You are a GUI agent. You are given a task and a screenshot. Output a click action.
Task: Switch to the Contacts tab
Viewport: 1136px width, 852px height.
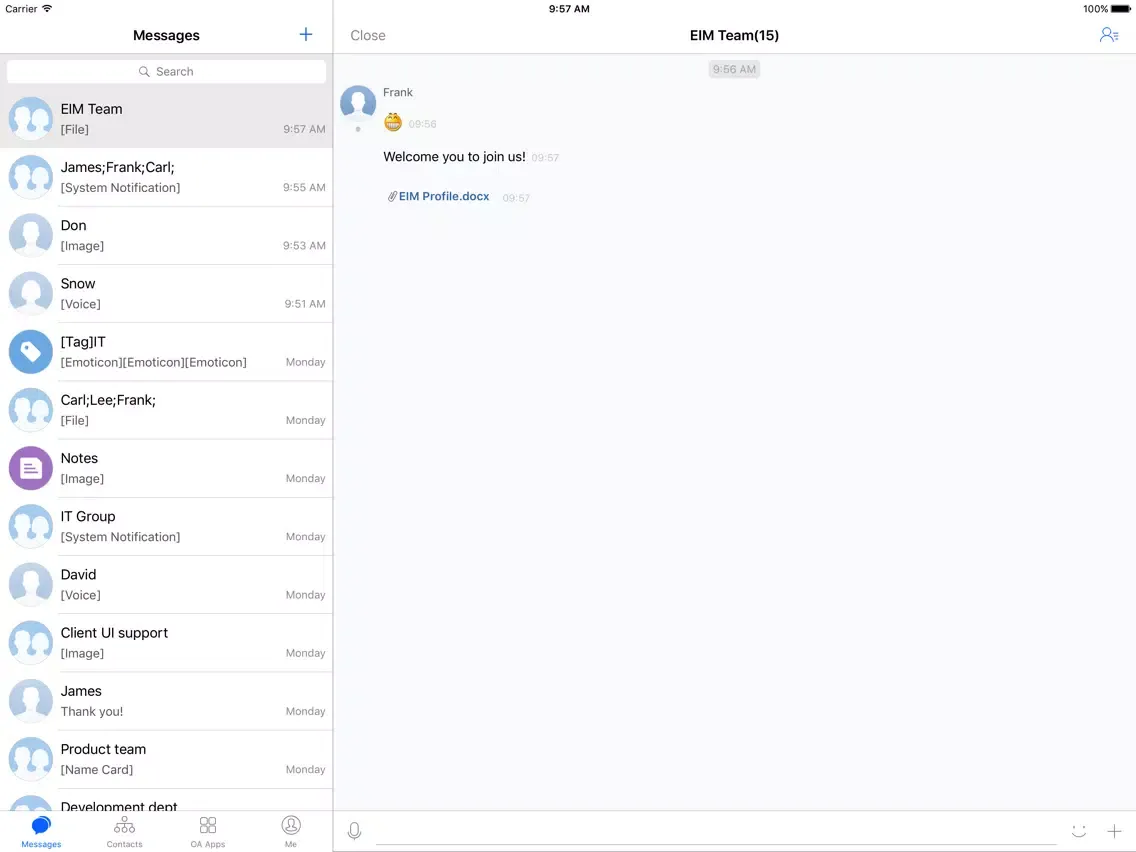tap(125, 831)
